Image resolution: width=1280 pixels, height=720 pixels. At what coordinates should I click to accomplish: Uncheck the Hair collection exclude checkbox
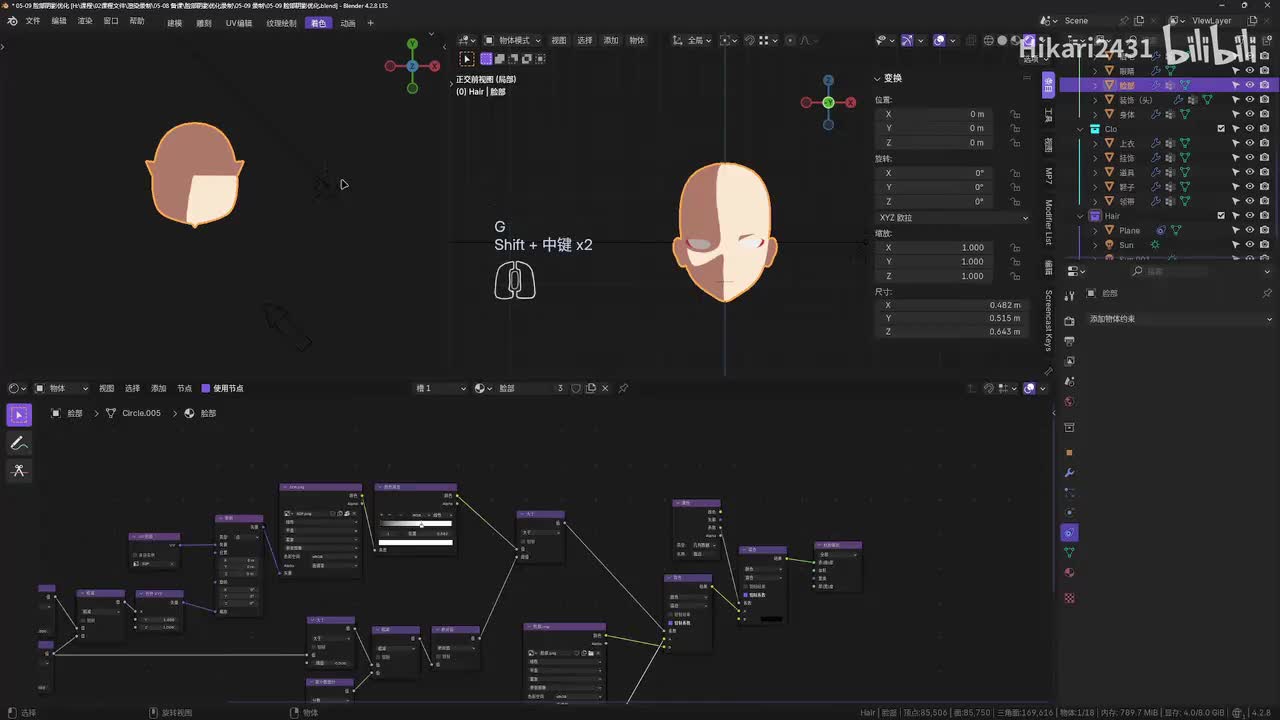click(1221, 216)
